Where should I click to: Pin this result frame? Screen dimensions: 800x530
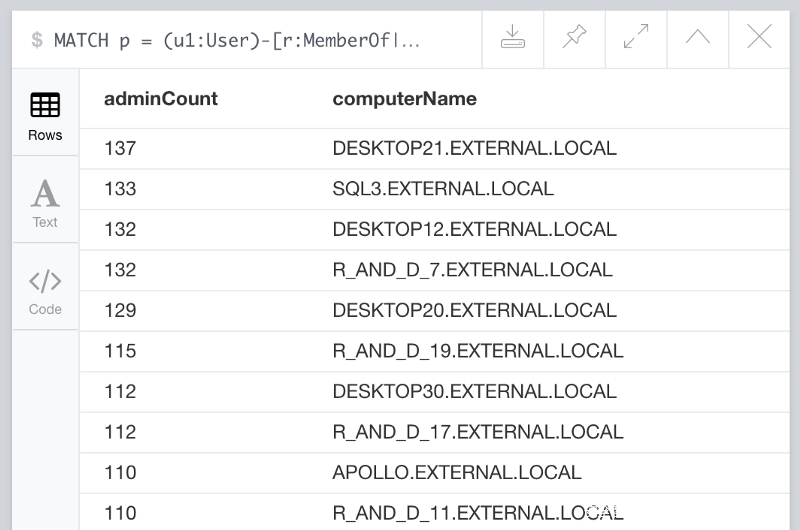click(x=574, y=38)
